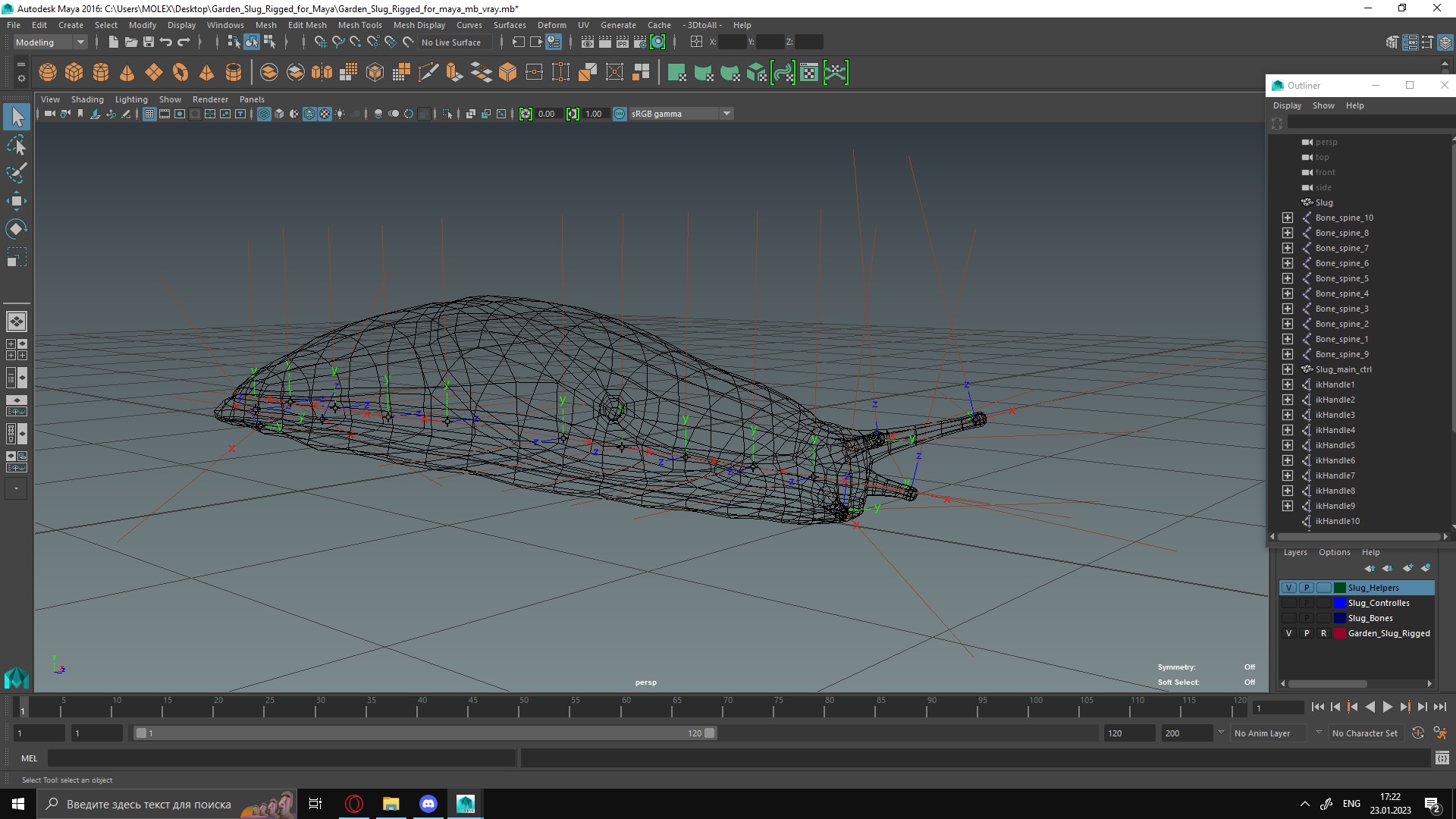Image resolution: width=1456 pixels, height=819 pixels.
Task: Click No Live Surface button
Action: pos(456,42)
